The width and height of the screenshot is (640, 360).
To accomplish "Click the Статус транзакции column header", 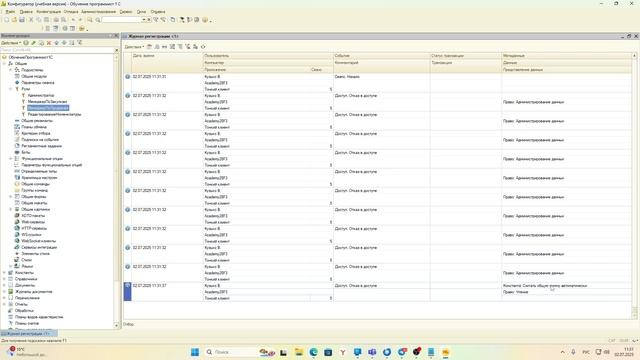I will (465, 56).
